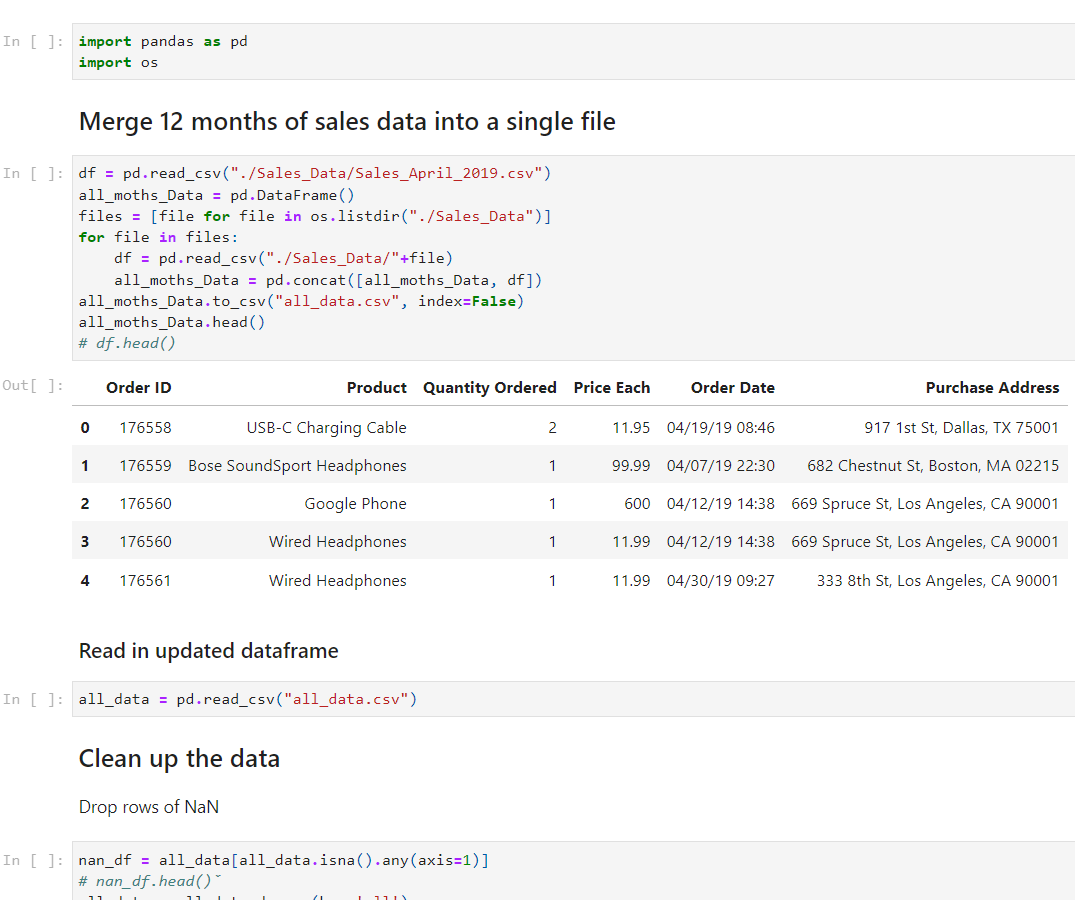Click the Purchase Address column header
1075x900 pixels.
991,388
